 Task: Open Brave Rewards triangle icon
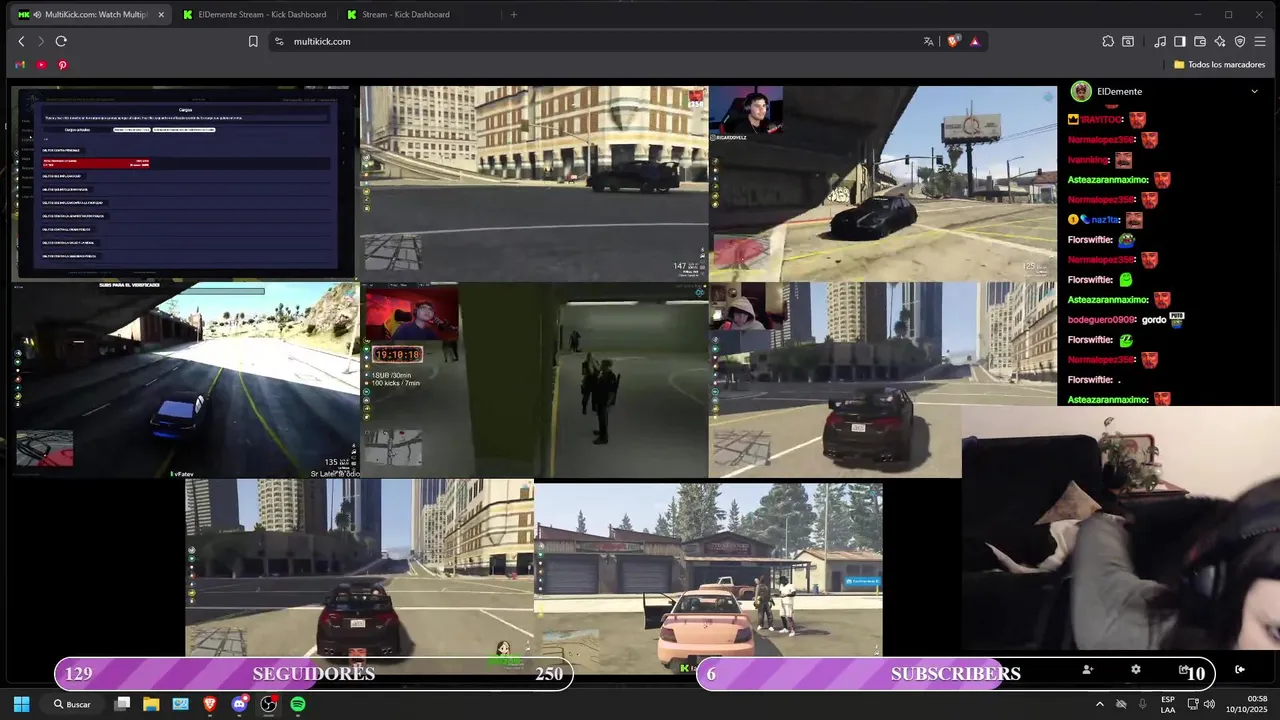click(x=975, y=41)
